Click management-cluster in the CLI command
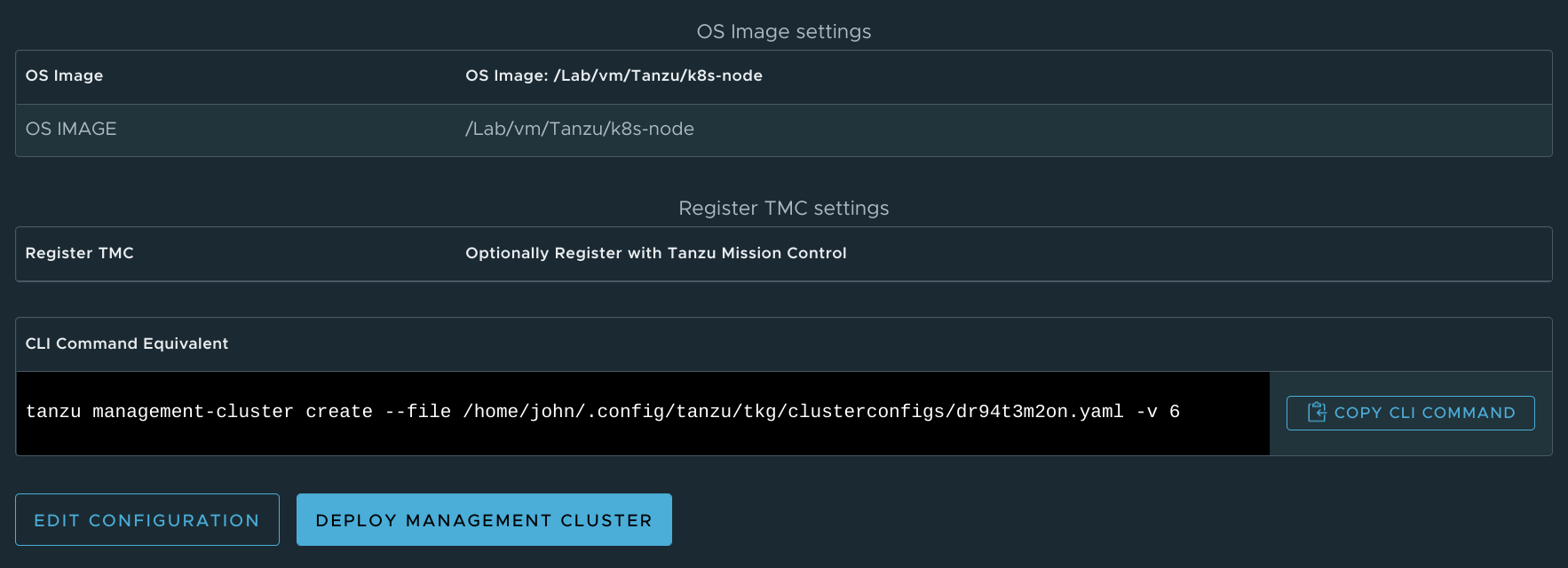This screenshot has height=568, width=1568. point(193,412)
